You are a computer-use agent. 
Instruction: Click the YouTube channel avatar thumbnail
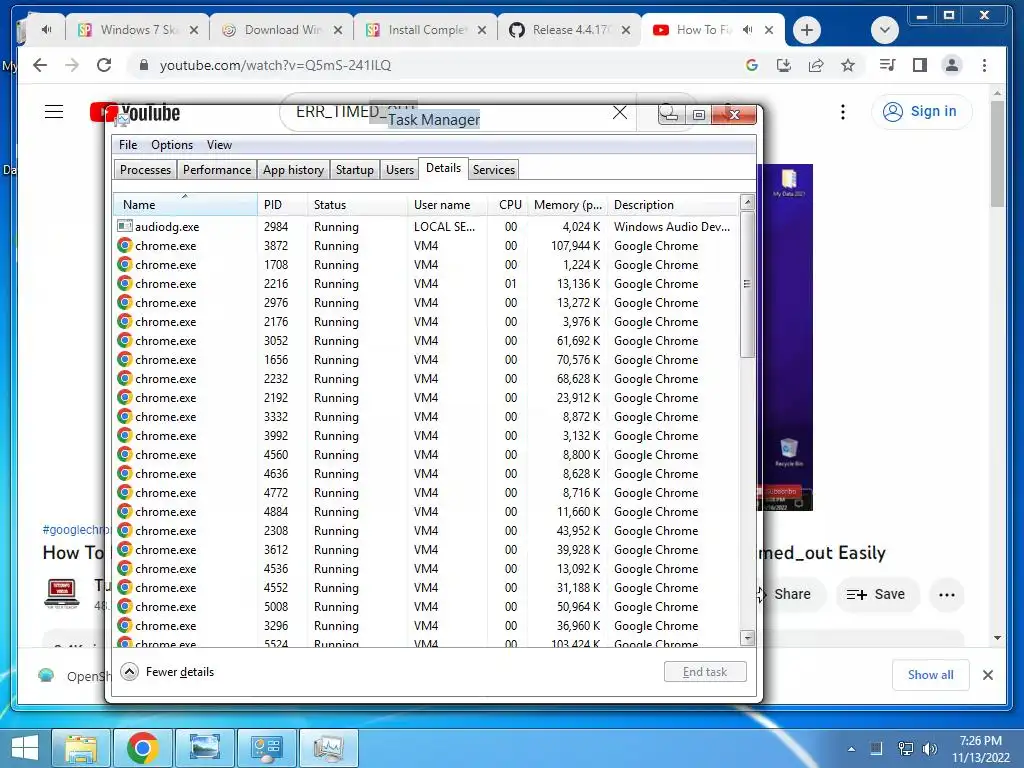coord(61,594)
